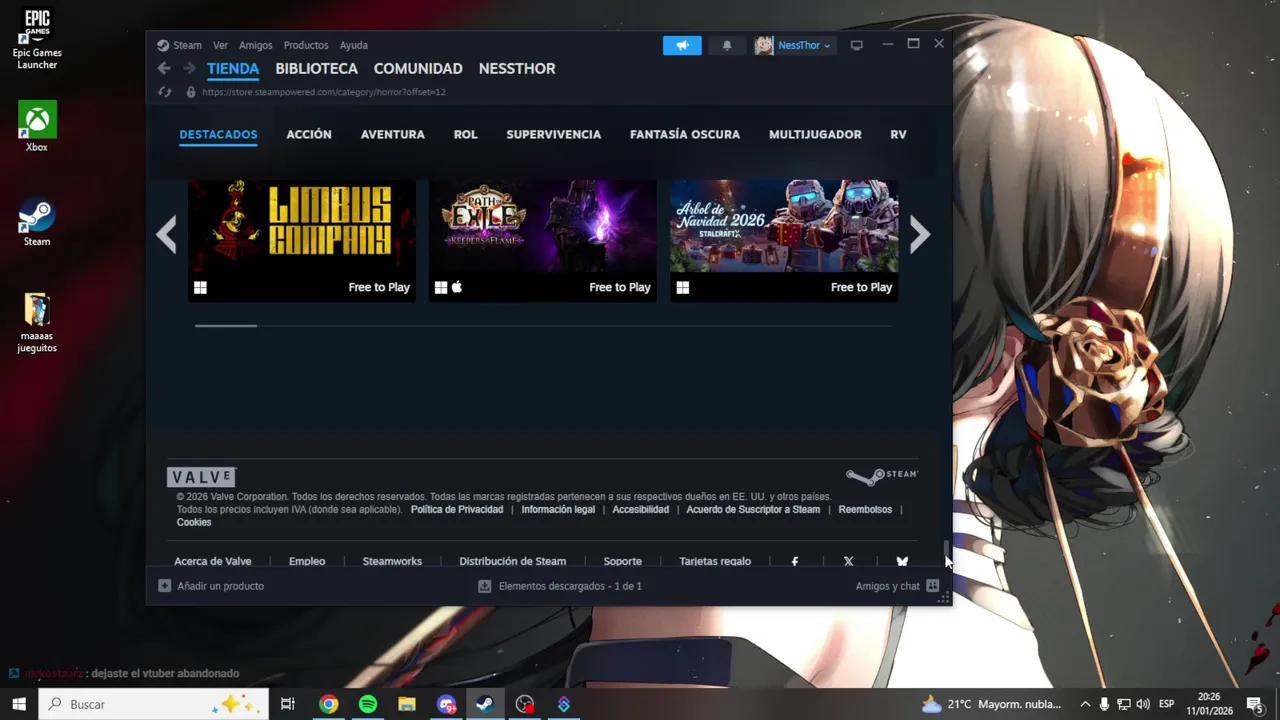
Task: Click the page vertical scrollbar thumb
Action: (x=946, y=550)
